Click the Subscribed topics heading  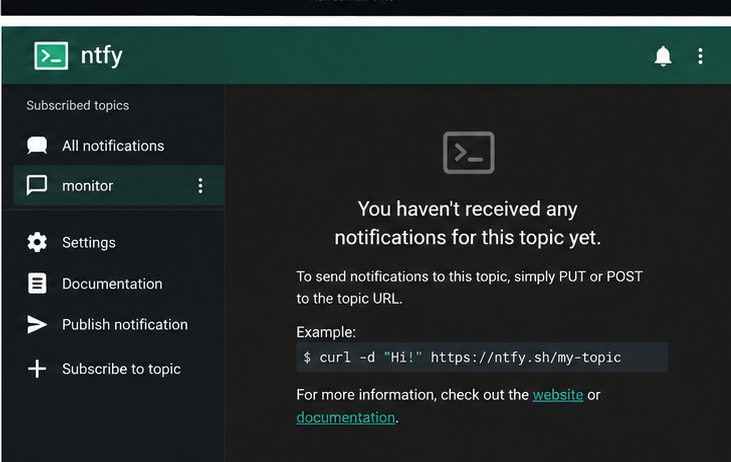point(78,105)
